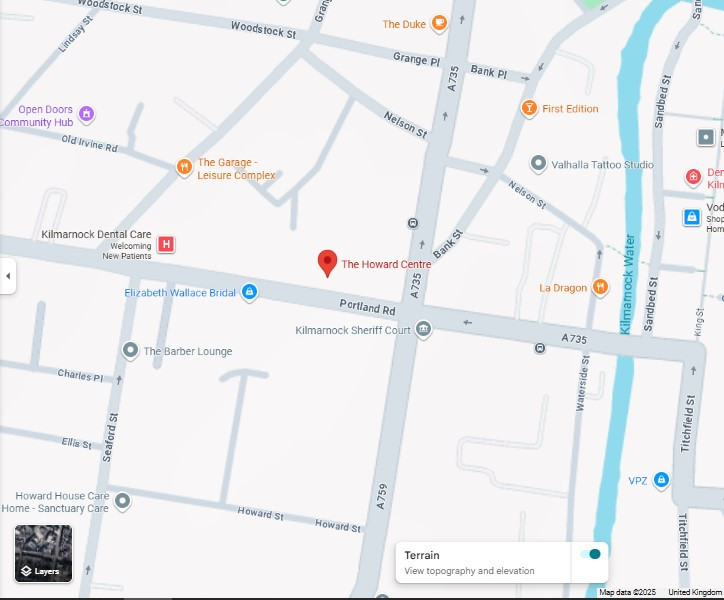Click Howard House Care Home pin
Image resolution: width=724 pixels, height=600 pixels.
(x=122, y=500)
